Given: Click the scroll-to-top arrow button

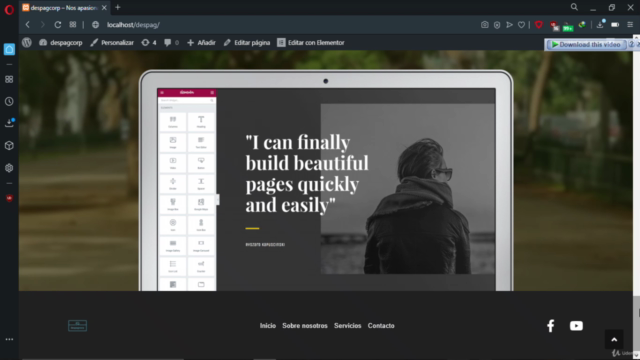Looking at the screenshot, I should 614,339.
